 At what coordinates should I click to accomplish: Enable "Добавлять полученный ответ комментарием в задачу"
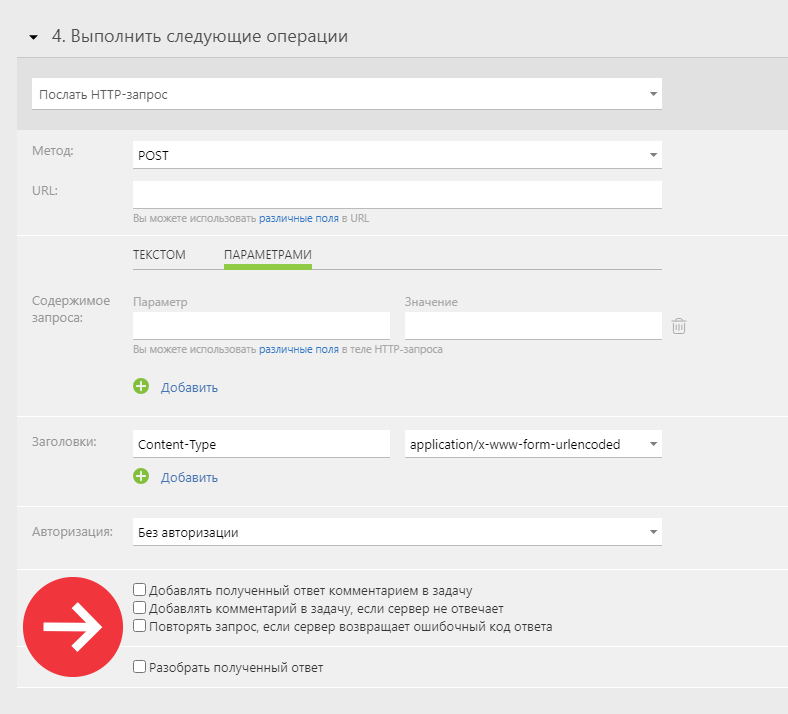tap(139, 589)
